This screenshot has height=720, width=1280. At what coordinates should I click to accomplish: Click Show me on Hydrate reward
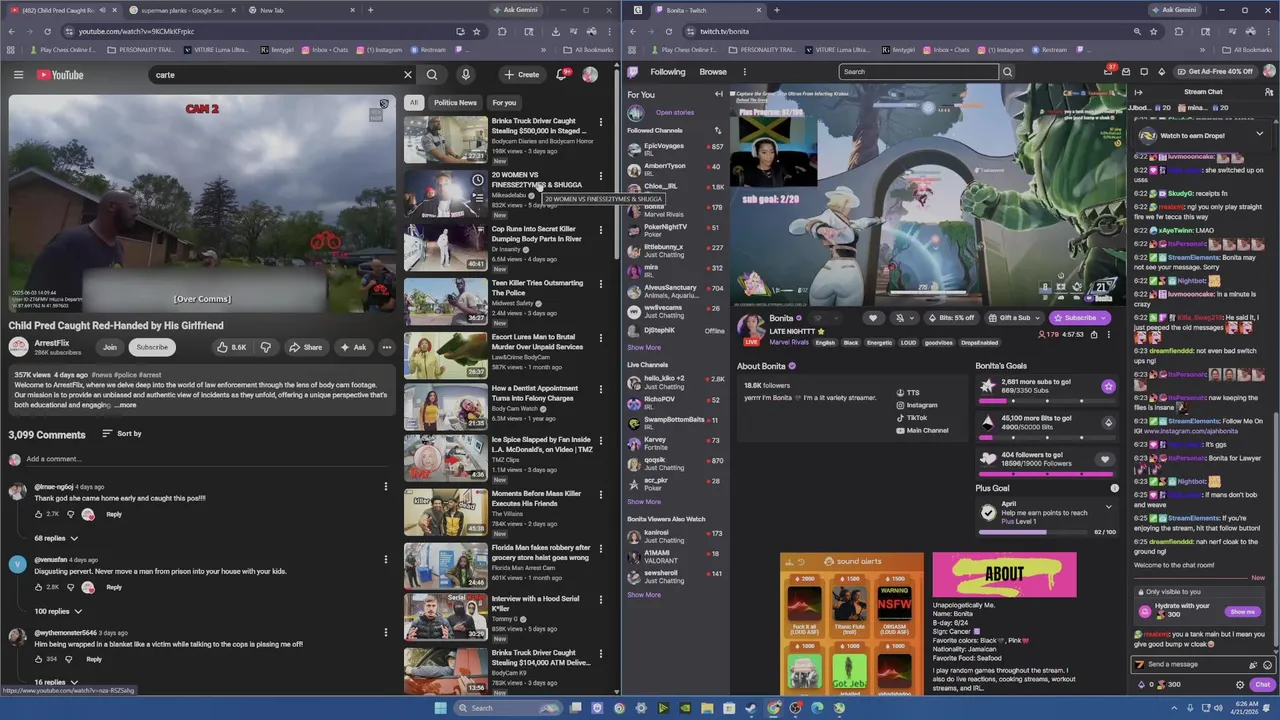click(x=1242, y=611)
